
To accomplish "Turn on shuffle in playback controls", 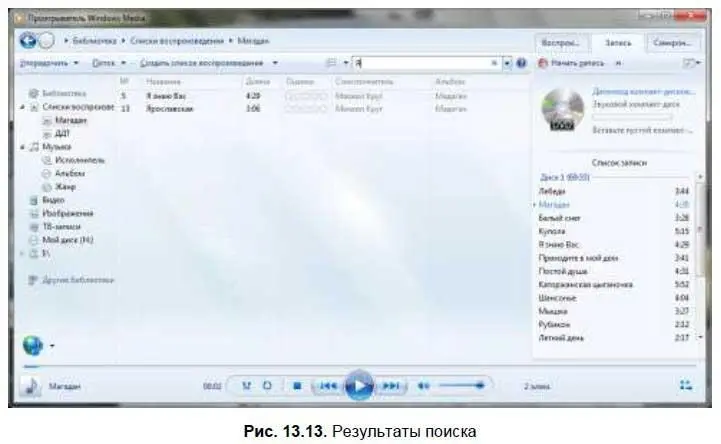I will [247, 386].
